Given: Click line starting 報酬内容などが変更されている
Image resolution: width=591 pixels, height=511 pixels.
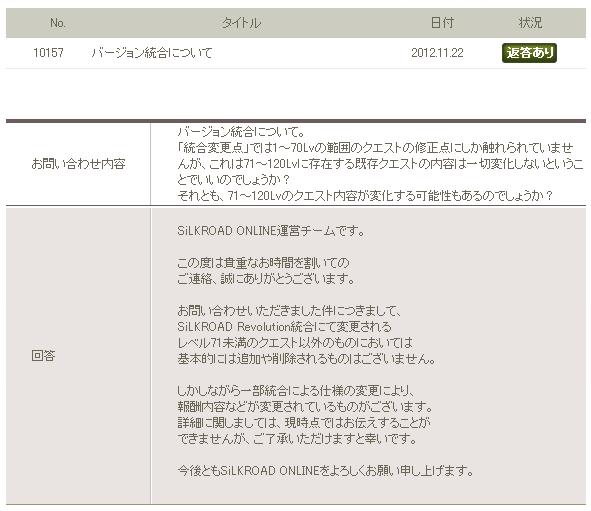Looking at the screenshot, I should pos(305,407).
